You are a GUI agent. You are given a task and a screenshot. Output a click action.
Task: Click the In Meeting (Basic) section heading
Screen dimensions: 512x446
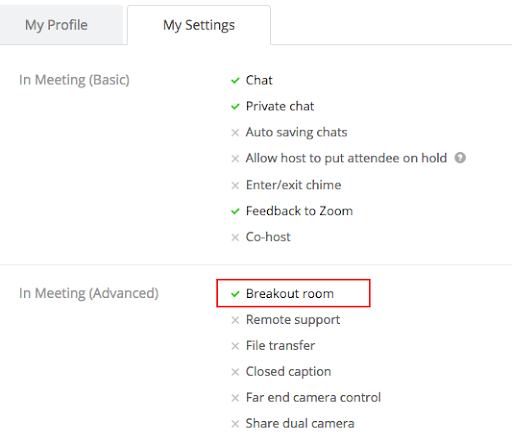pos(74,80)
